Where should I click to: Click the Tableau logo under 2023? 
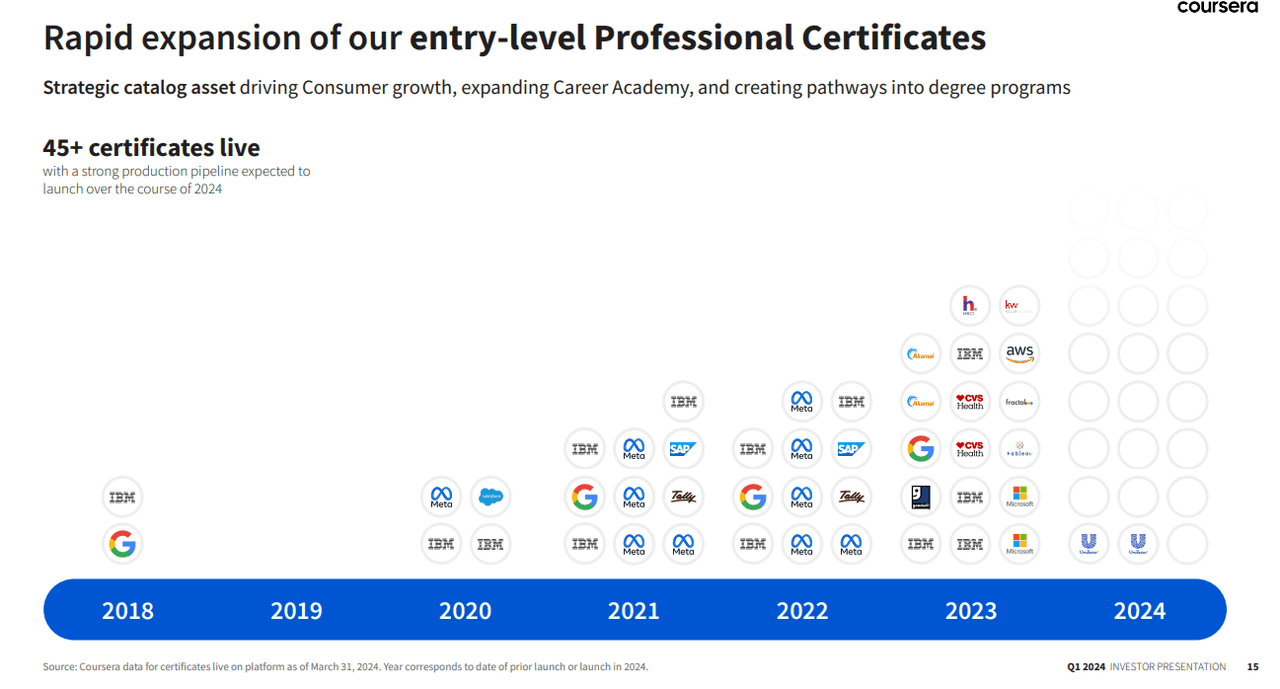tap(1019, 449)
